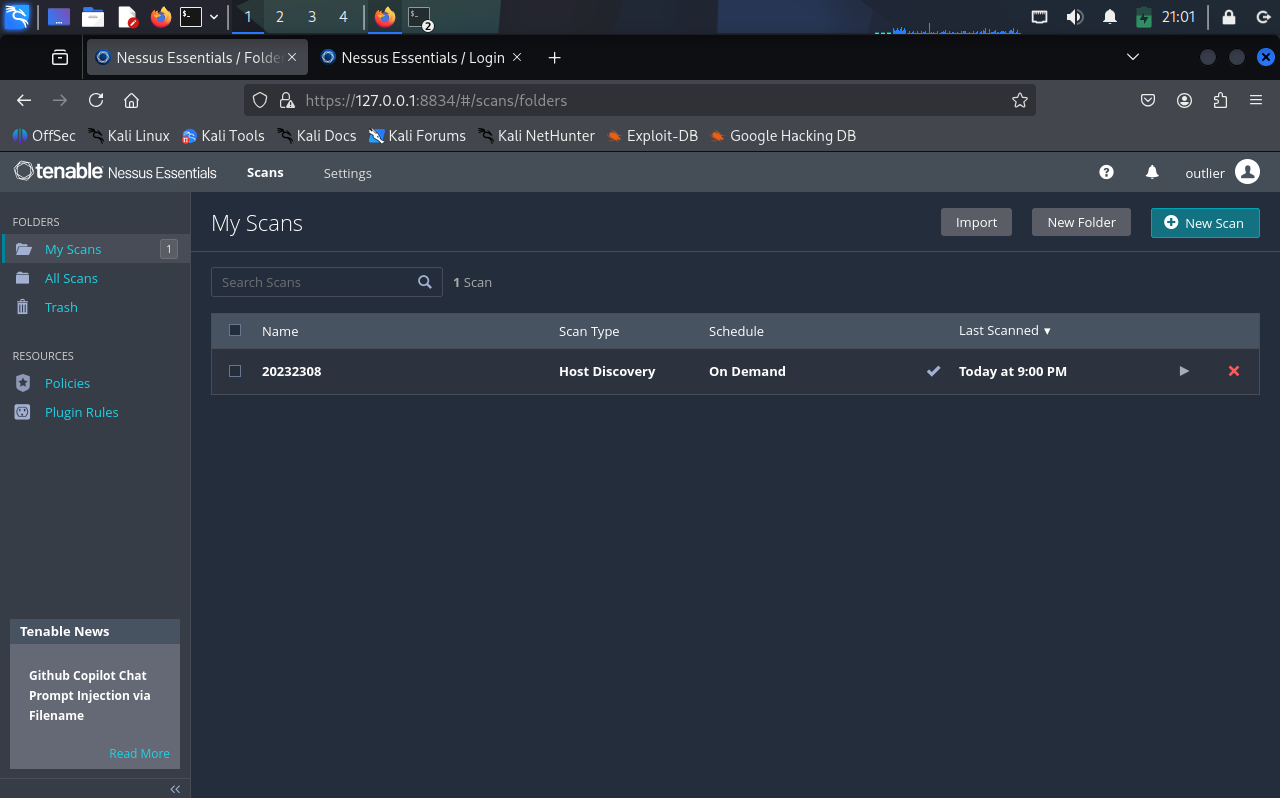Click the search magnifier icon in Search Scans

click(x=425, y=282)
